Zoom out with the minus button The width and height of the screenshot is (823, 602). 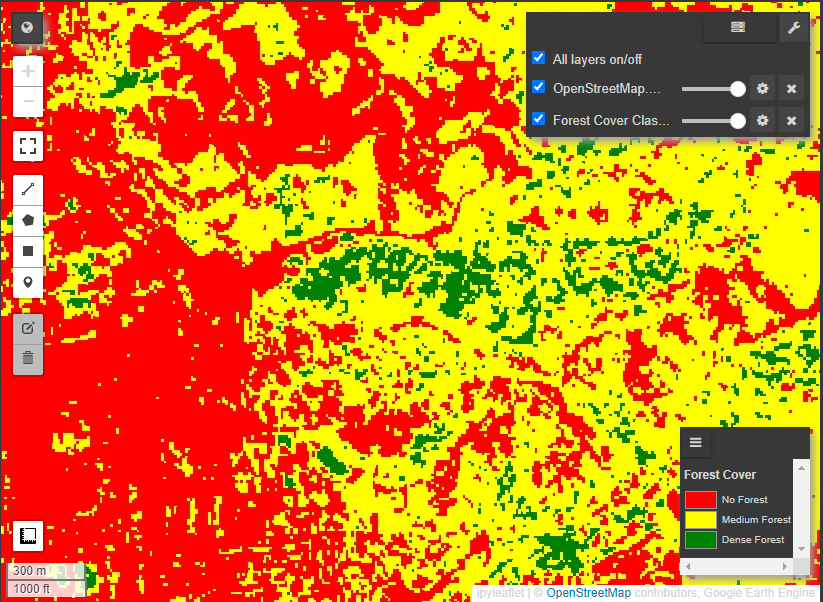point(28,102)
